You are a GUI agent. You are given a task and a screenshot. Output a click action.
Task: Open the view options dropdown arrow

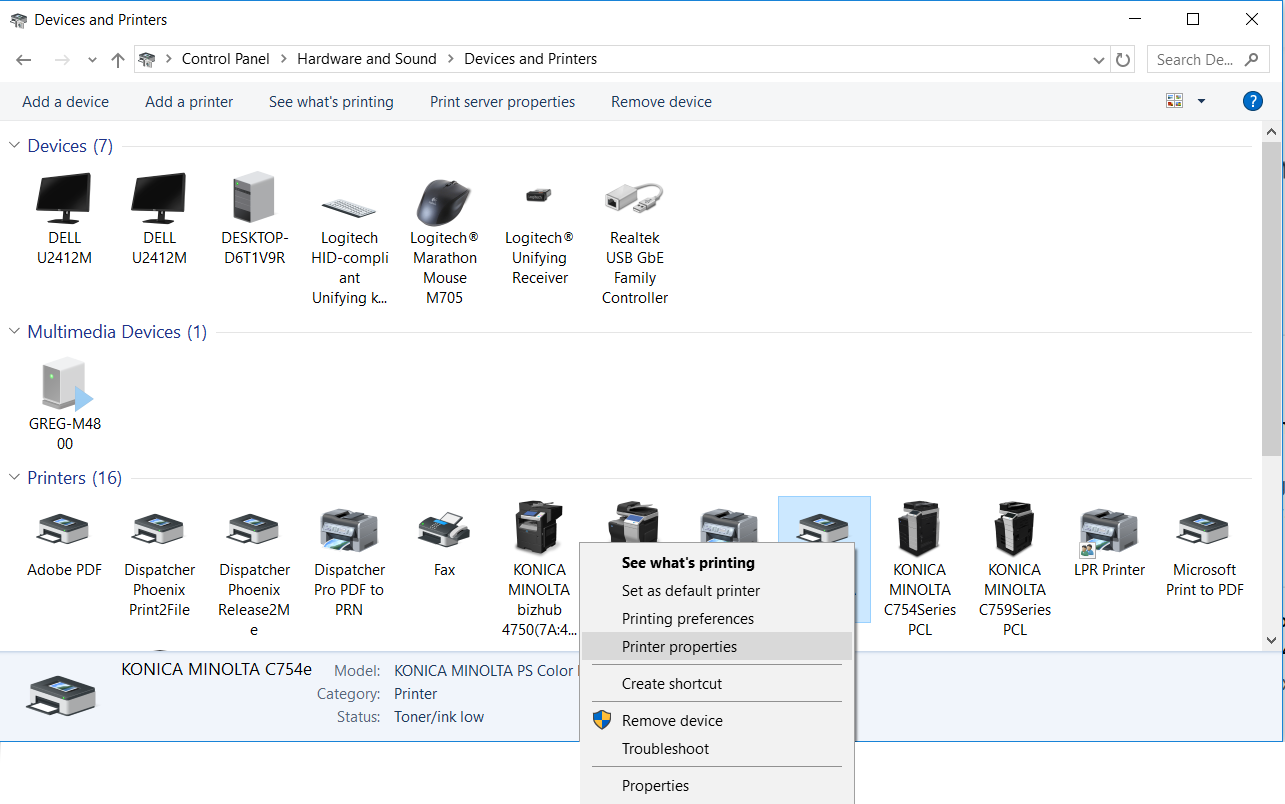click(x=1201, y=101)
